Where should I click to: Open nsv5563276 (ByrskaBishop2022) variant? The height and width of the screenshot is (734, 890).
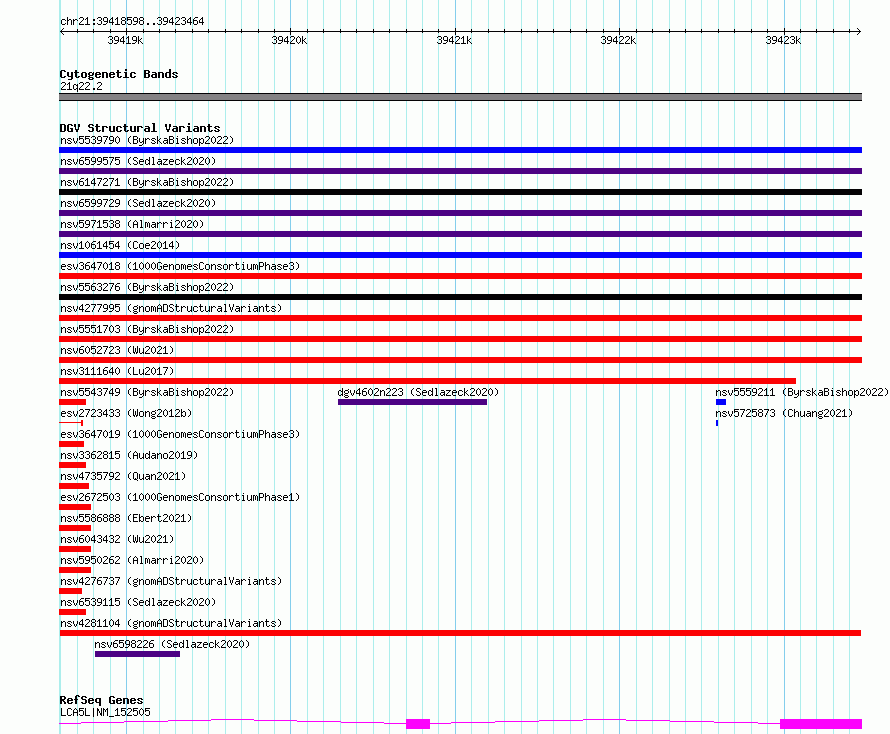147,287
